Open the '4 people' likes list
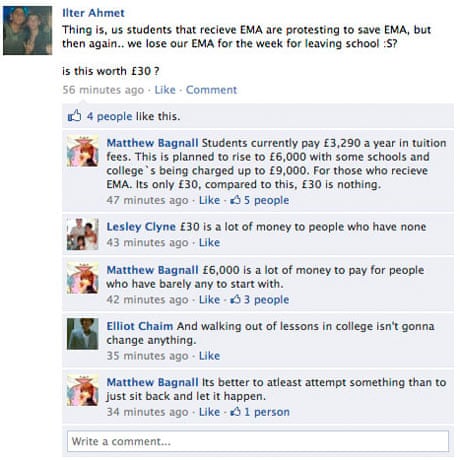 click(109, 116)
